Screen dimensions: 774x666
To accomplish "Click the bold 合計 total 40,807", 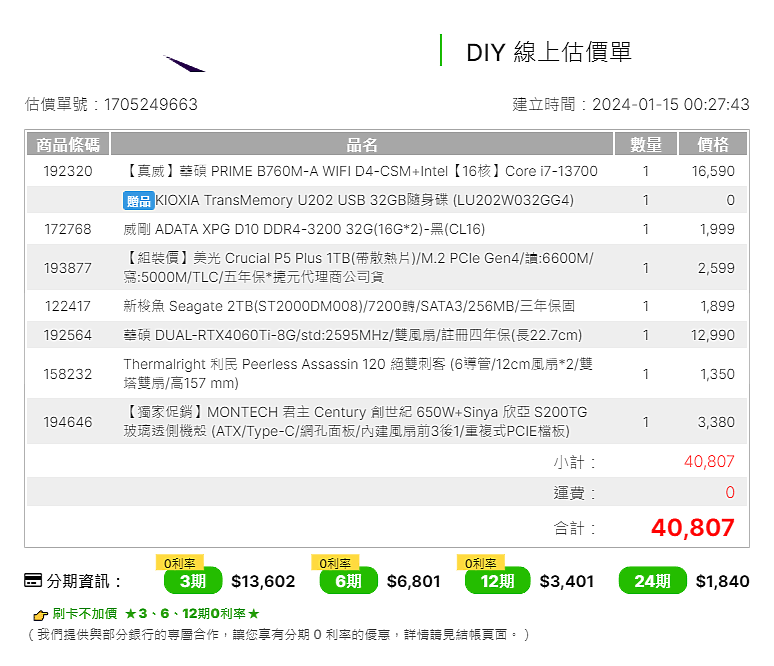I will 693,528.
